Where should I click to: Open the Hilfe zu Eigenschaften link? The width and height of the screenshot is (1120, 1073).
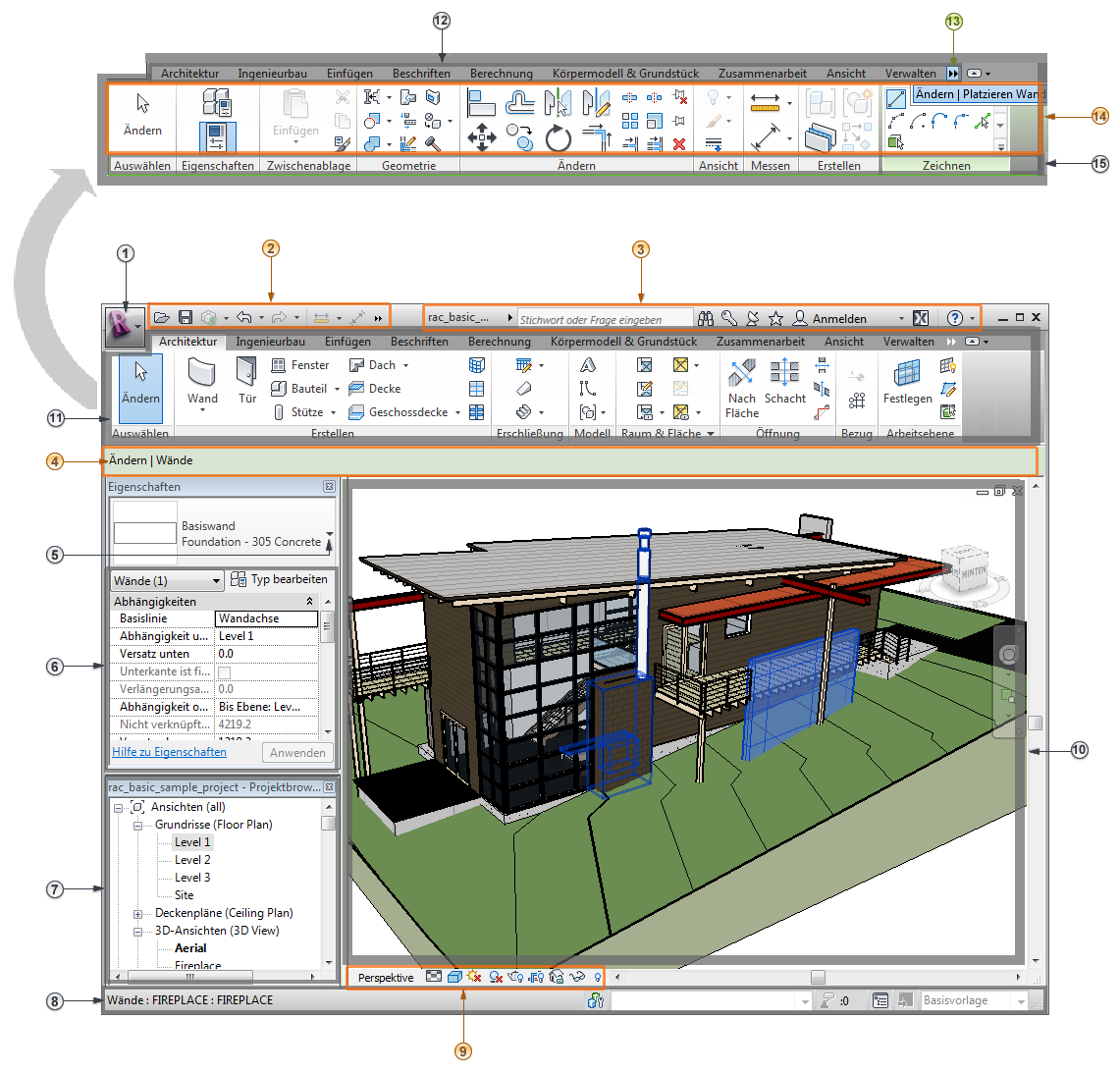click(x=168, y=752)
